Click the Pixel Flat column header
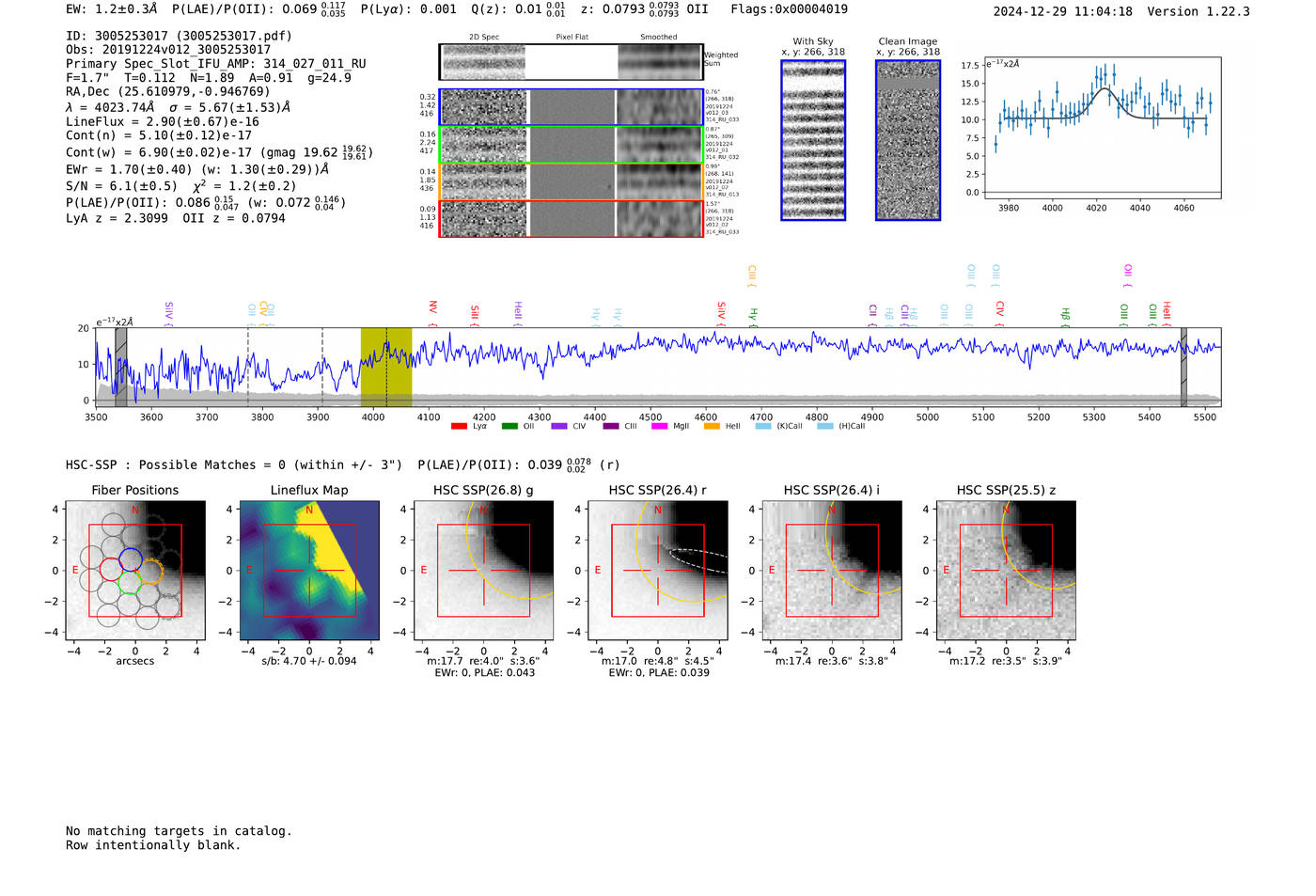This screenshot has height=896, width=1316. pos(572,38)
